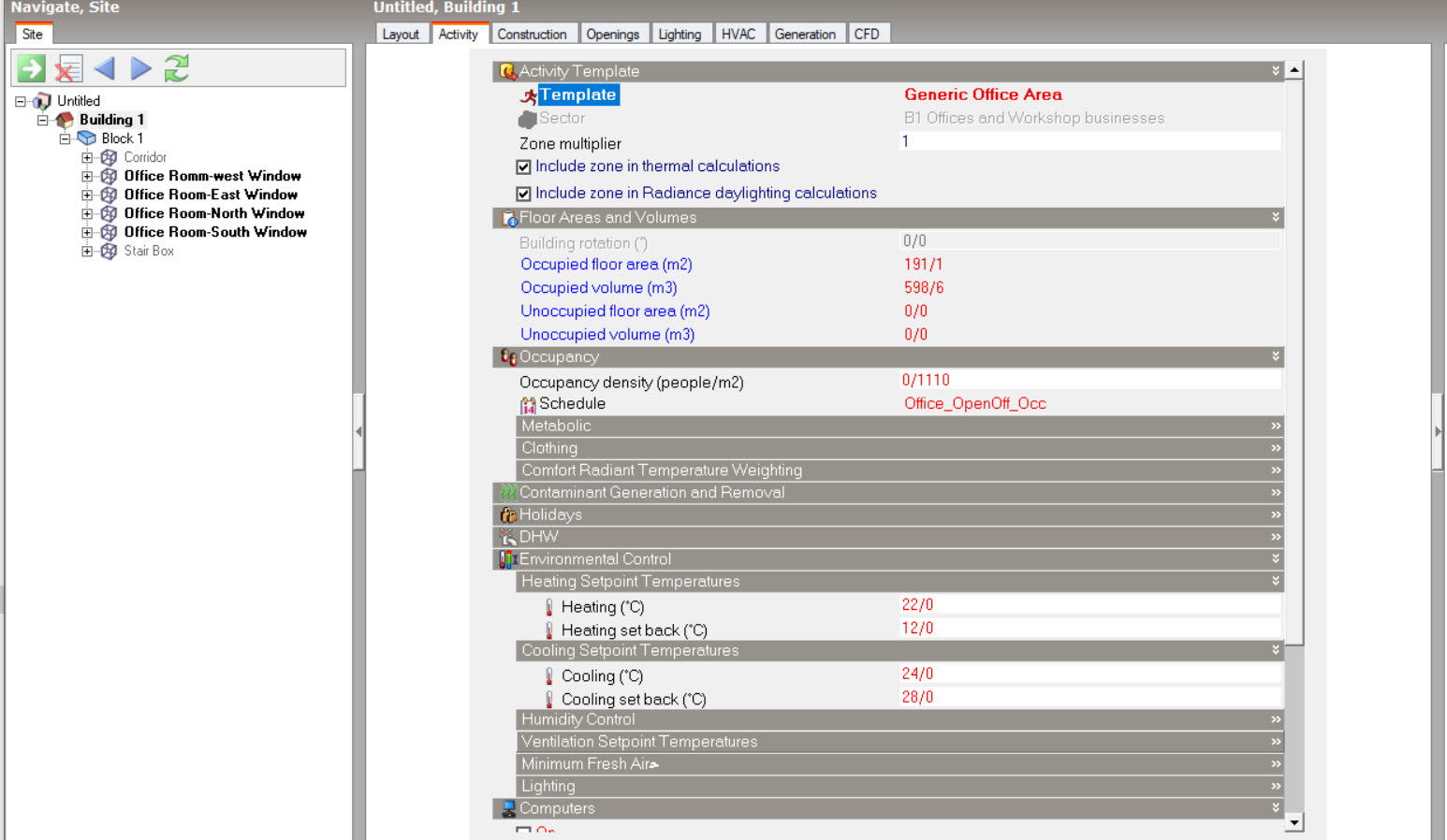The height and width of the screenshot is (840, 1447).
Task: Click the Corridor zone icon
Action: point(109,157)
